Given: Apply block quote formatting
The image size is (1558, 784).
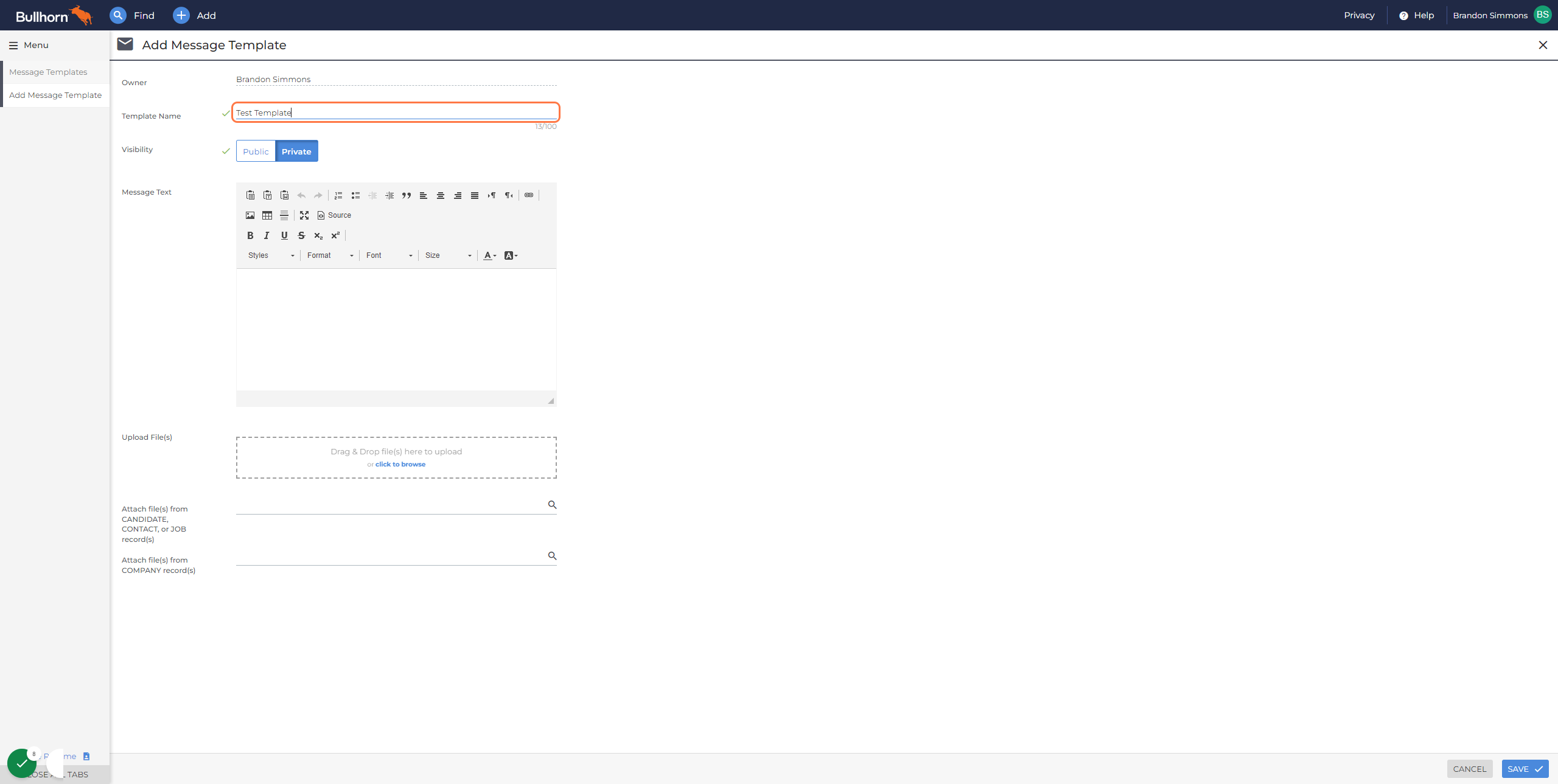Looking at the screenshot, I should (x=407, y=195).
